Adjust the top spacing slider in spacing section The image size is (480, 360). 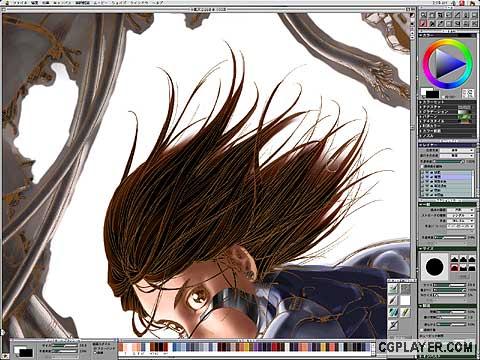pos(451,312)
